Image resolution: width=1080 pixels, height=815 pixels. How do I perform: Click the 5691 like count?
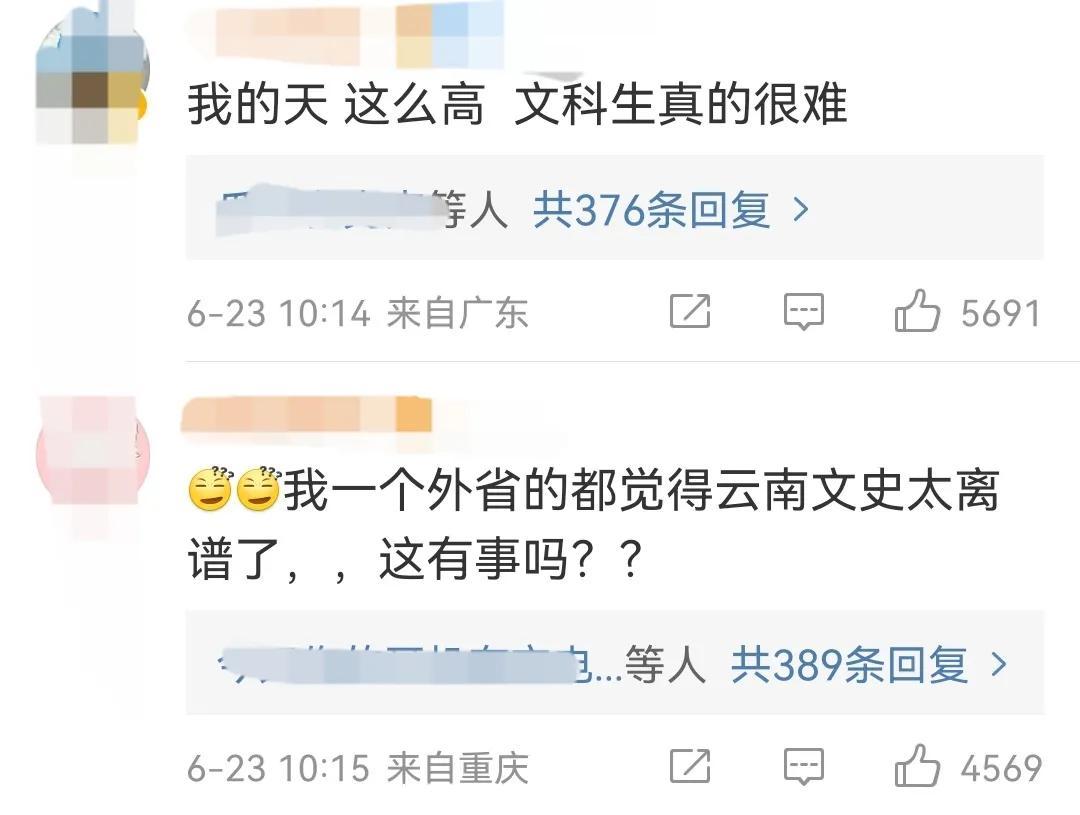tap(1001, 313)
